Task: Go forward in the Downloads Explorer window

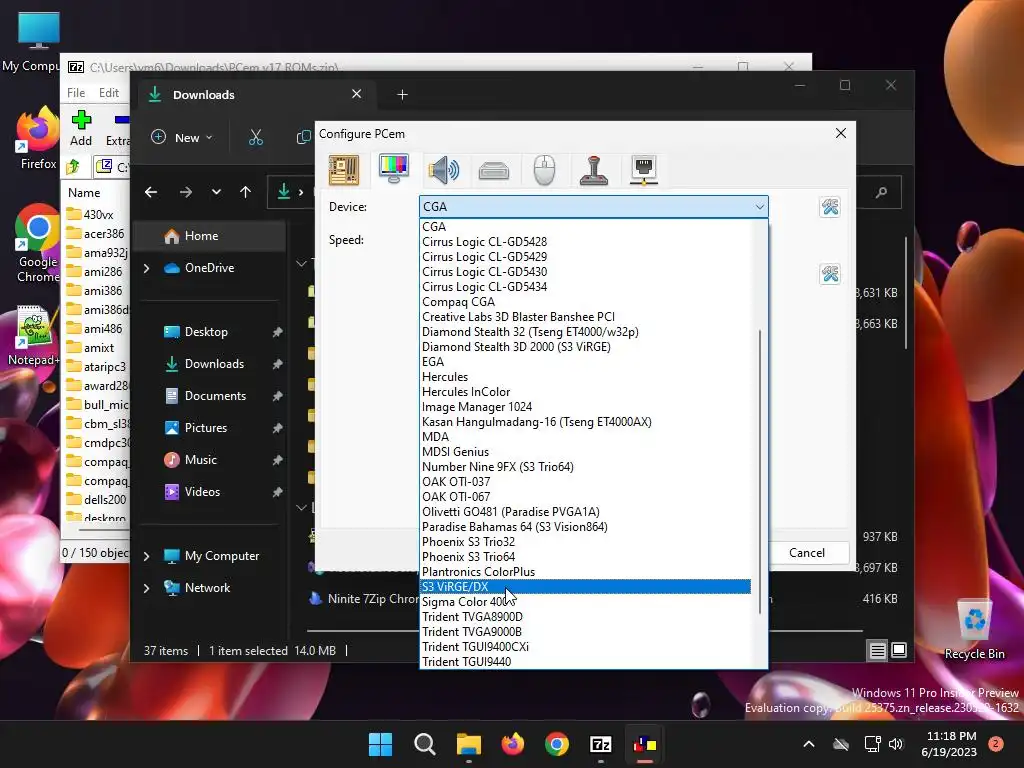Action: [185, 192]
